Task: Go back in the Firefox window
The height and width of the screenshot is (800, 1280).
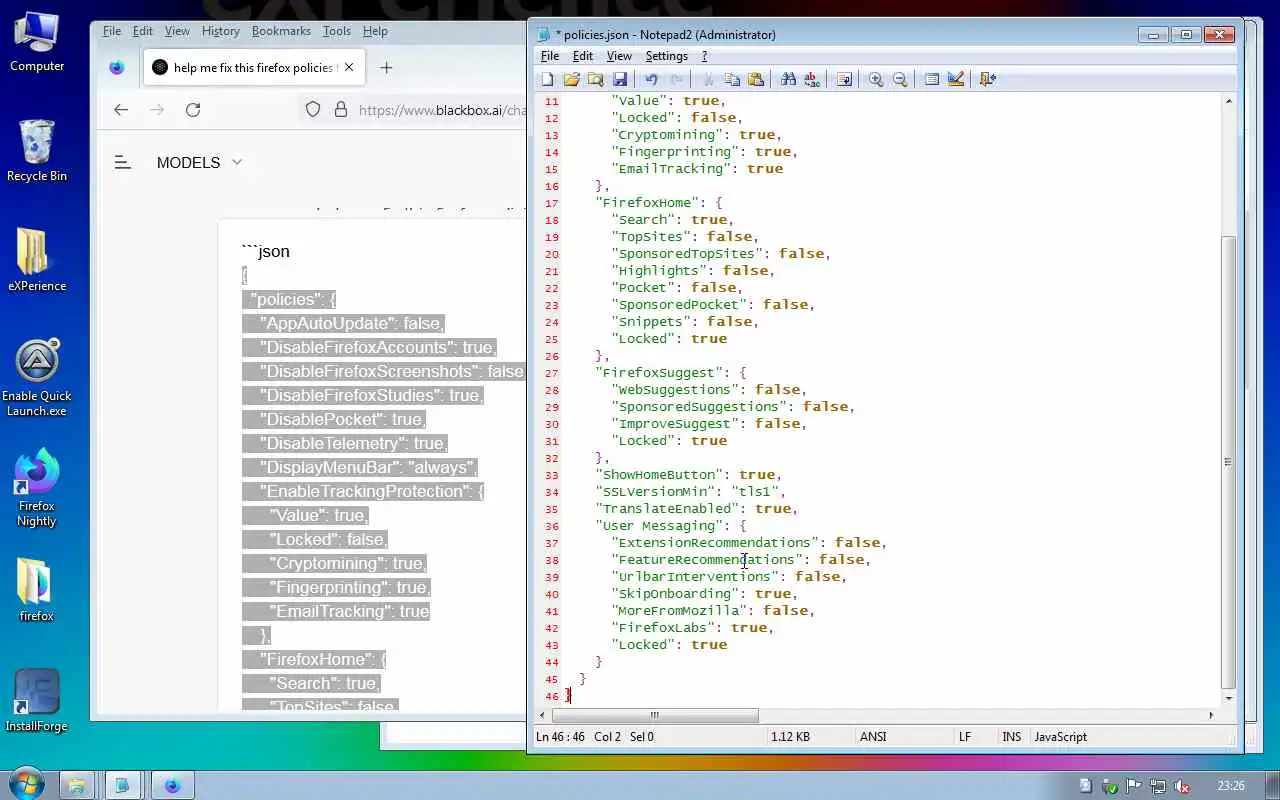Action: coord(121,110)
